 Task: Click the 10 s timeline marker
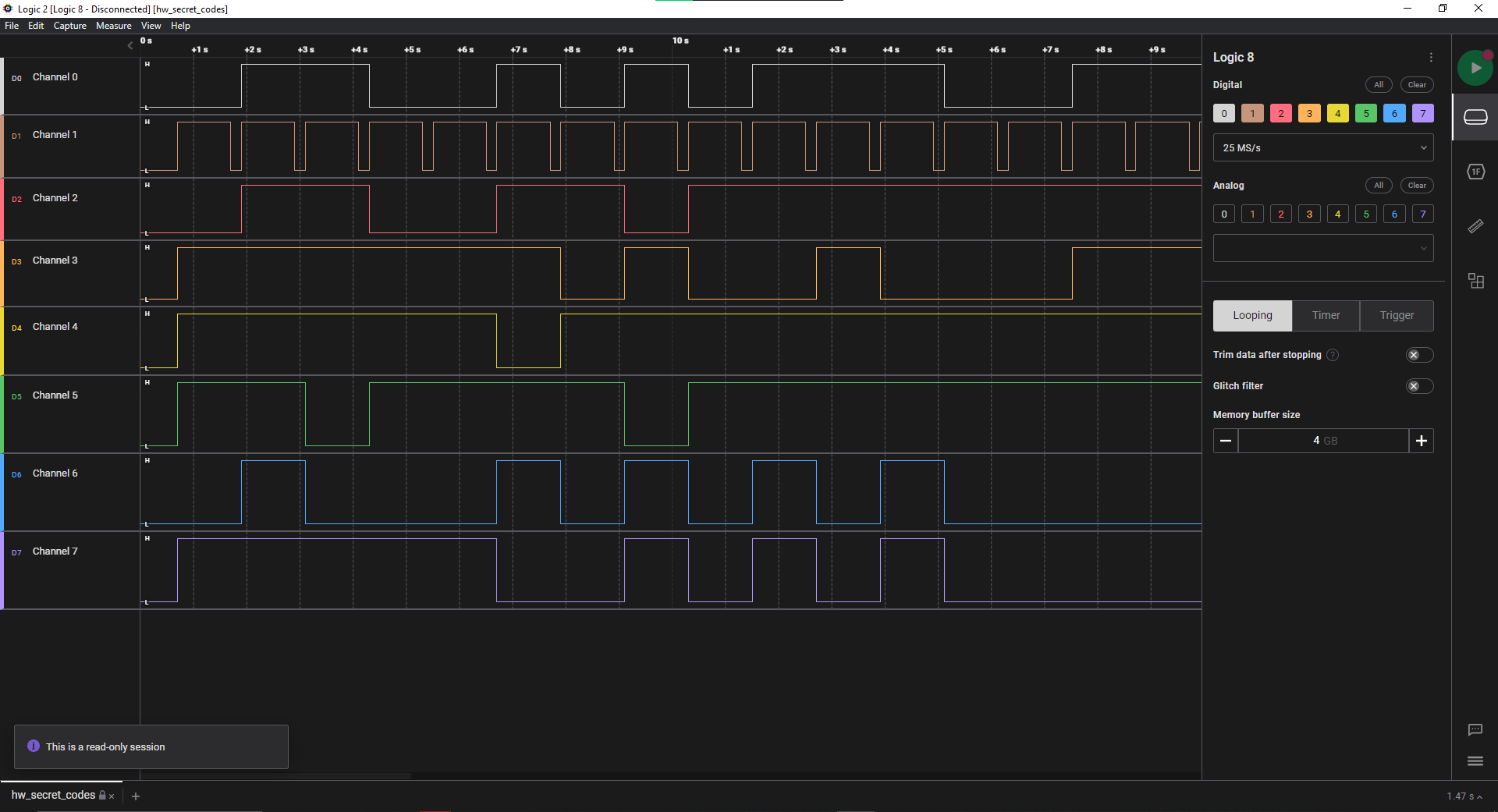[x=680, y=41]
